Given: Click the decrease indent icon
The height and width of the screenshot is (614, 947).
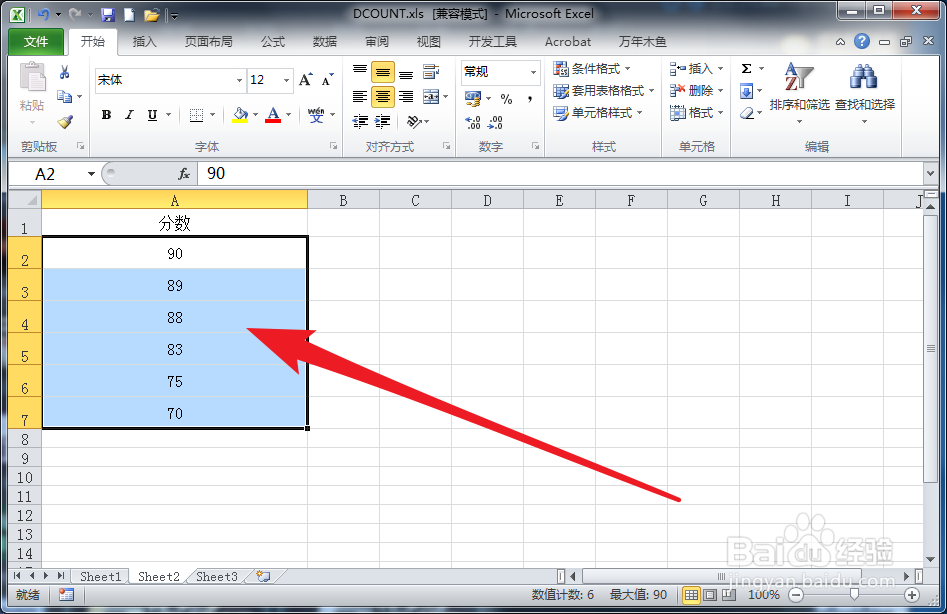Looking at the screenshot, I should pyautogui.click(x=360, y=122).
